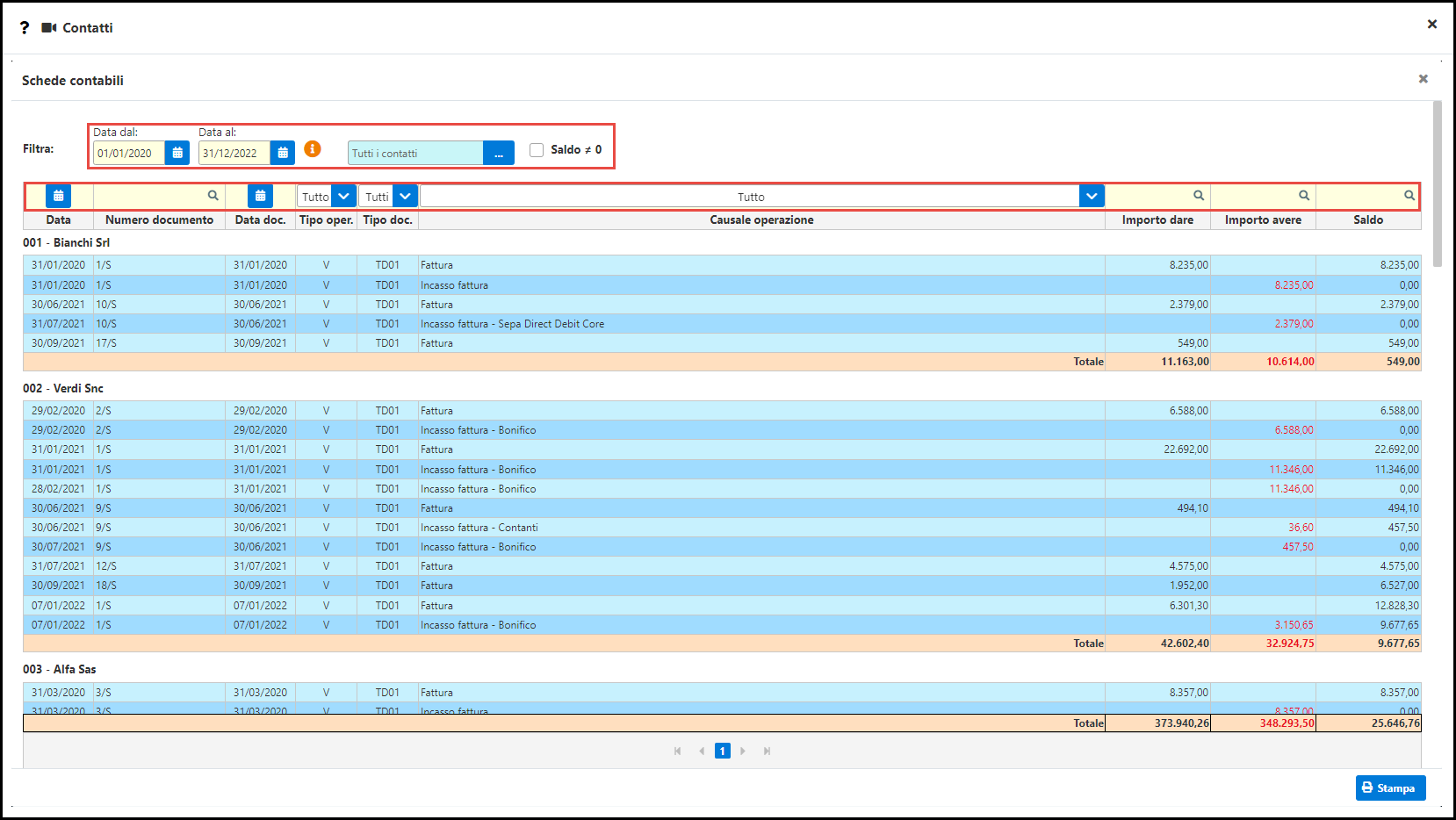Image resolution: width=1456 pixels, height=820 pixels.
Task: Expand the Causale operazione Tutto dropdown
Action: tap(1092, 197)
